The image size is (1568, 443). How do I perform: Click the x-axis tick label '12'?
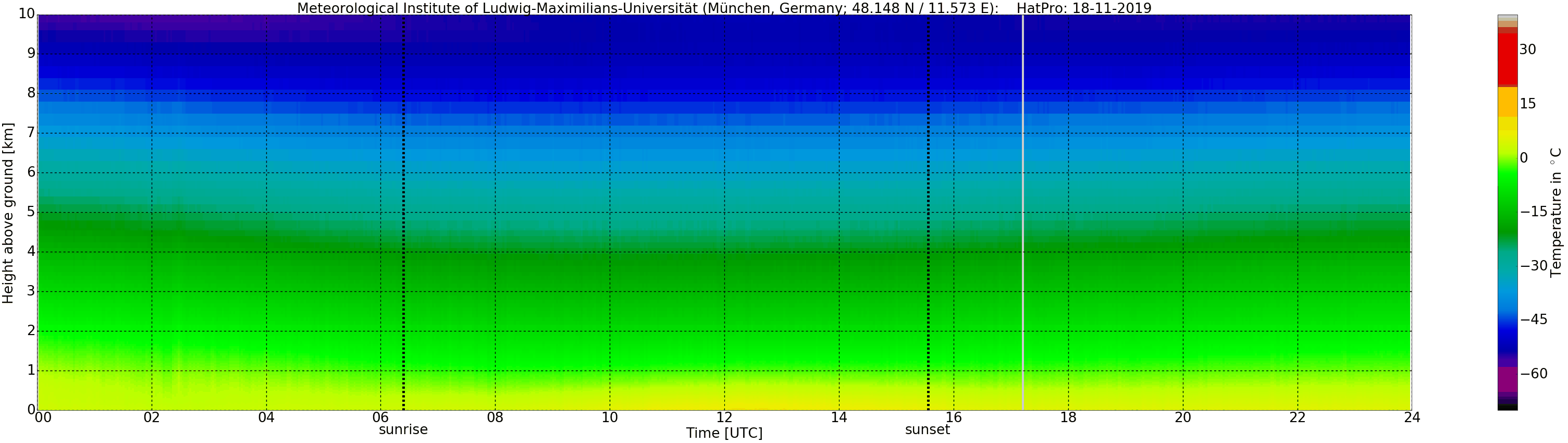[724, 417]
